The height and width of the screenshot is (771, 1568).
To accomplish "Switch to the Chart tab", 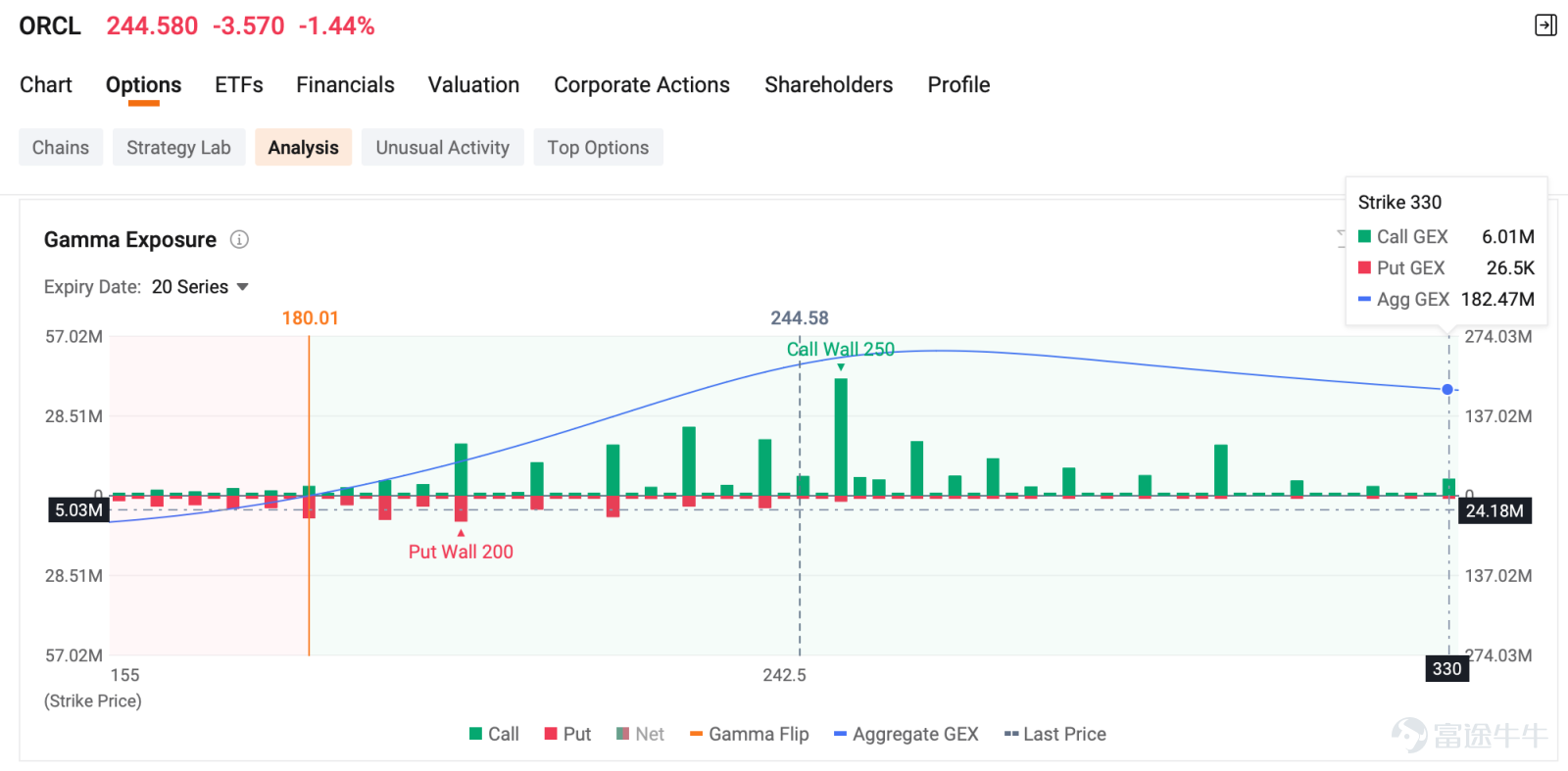I will click(x=46, y=85).
